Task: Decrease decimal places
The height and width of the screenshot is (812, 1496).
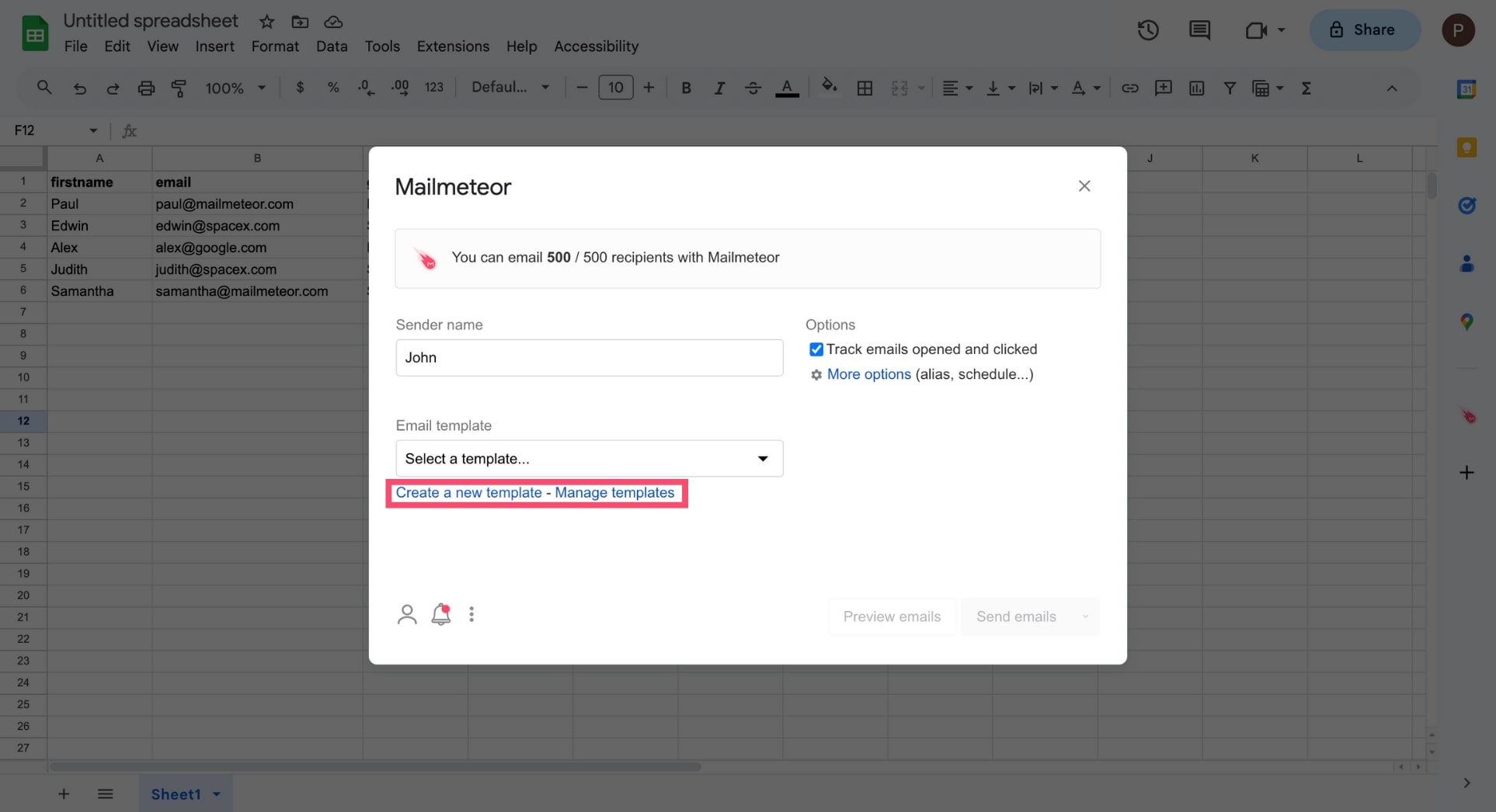Action: [x=366, y=88]
